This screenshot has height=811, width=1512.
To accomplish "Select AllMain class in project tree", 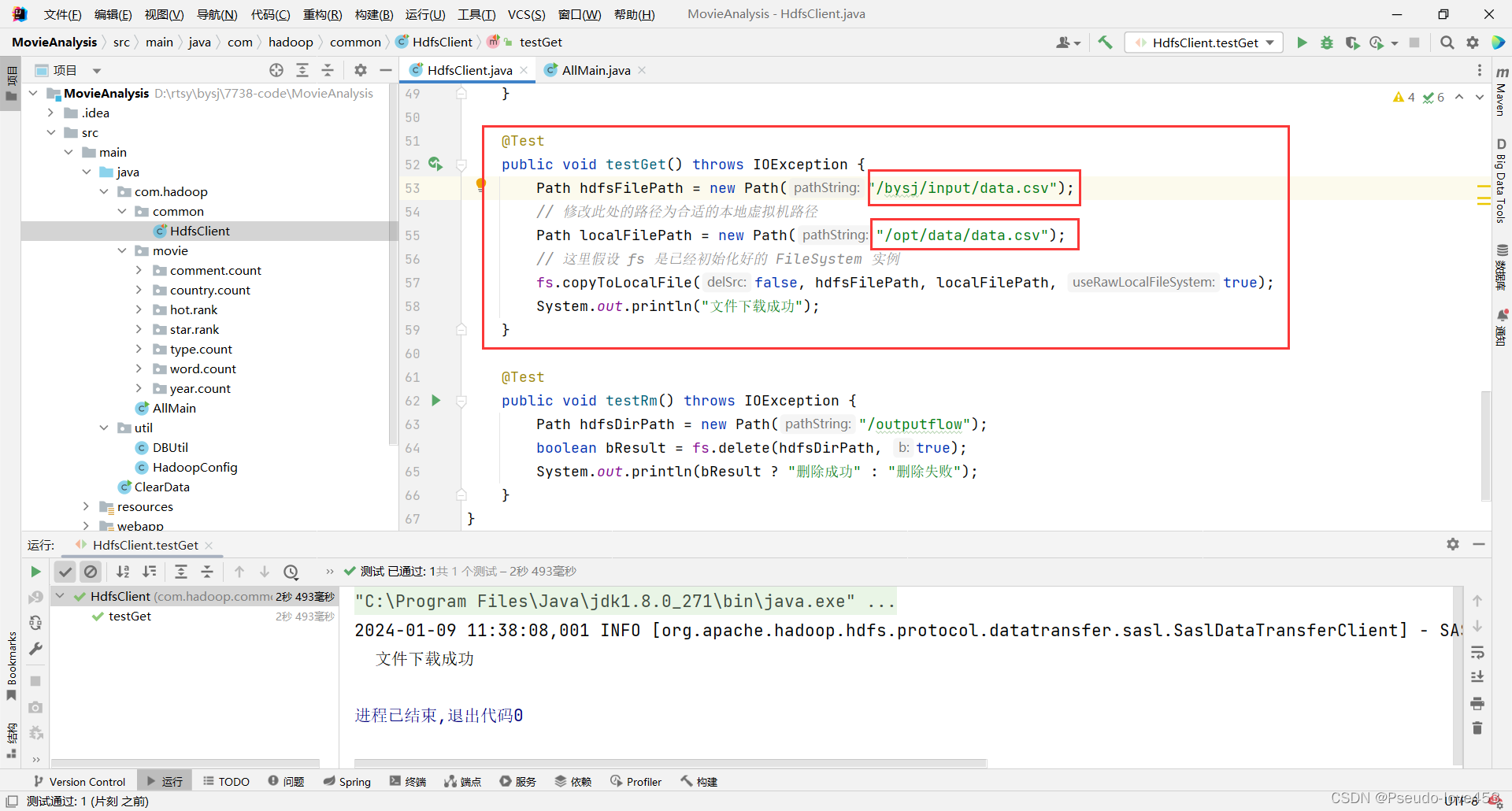I will pos(174,408).
